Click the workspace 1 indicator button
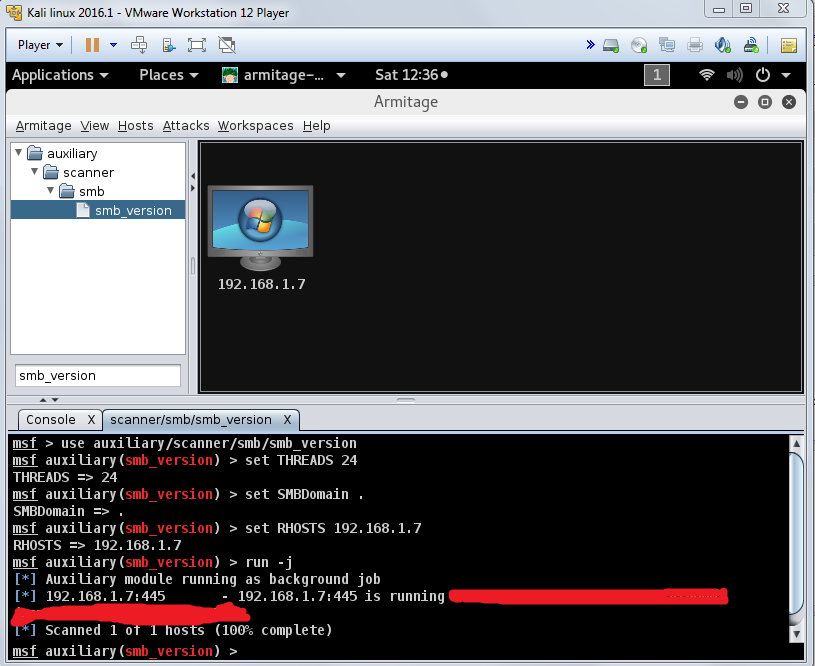Screen dimensions: 815x666 (657, 75)
